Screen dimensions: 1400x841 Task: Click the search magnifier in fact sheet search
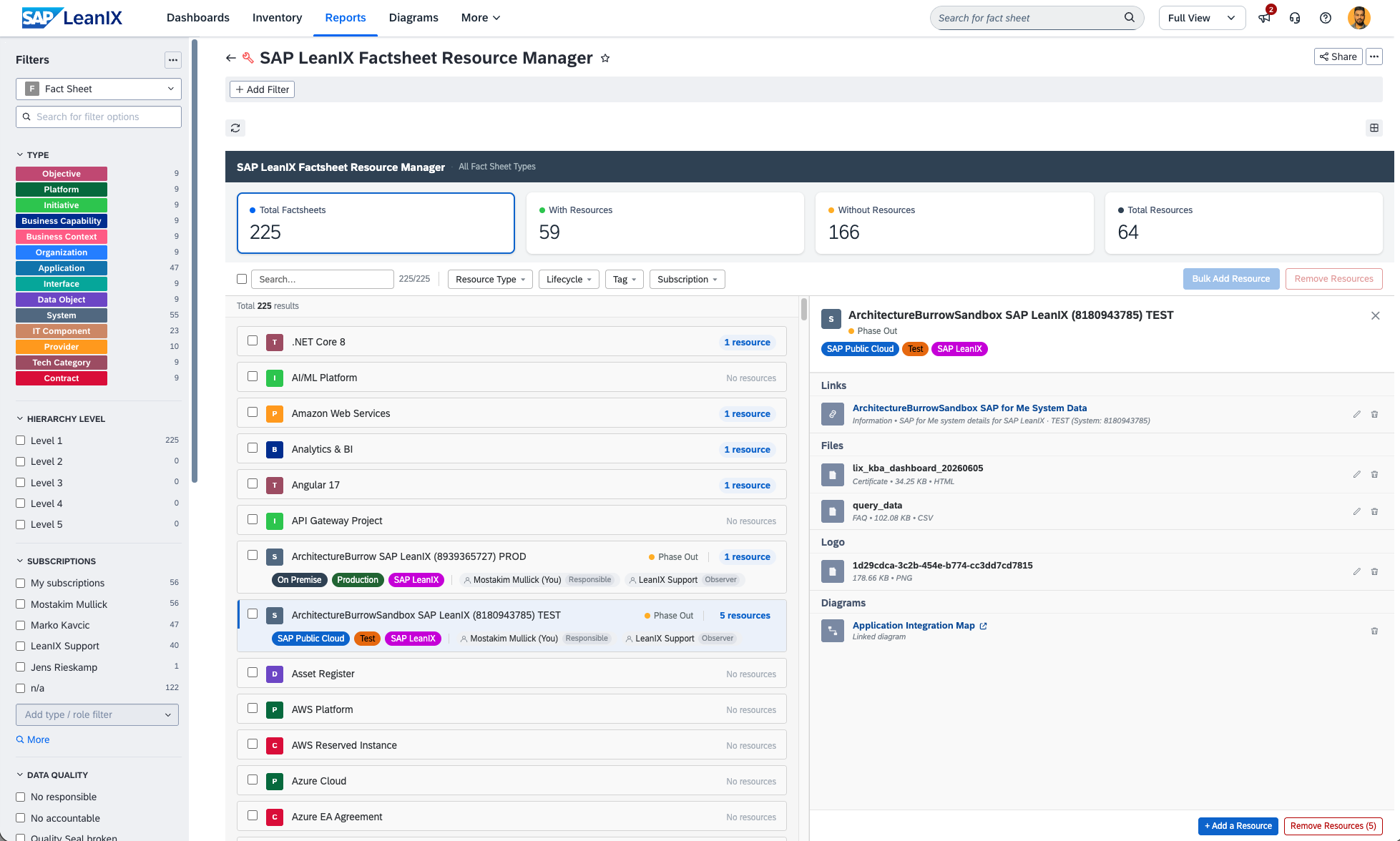click(x=1130, y=18)
